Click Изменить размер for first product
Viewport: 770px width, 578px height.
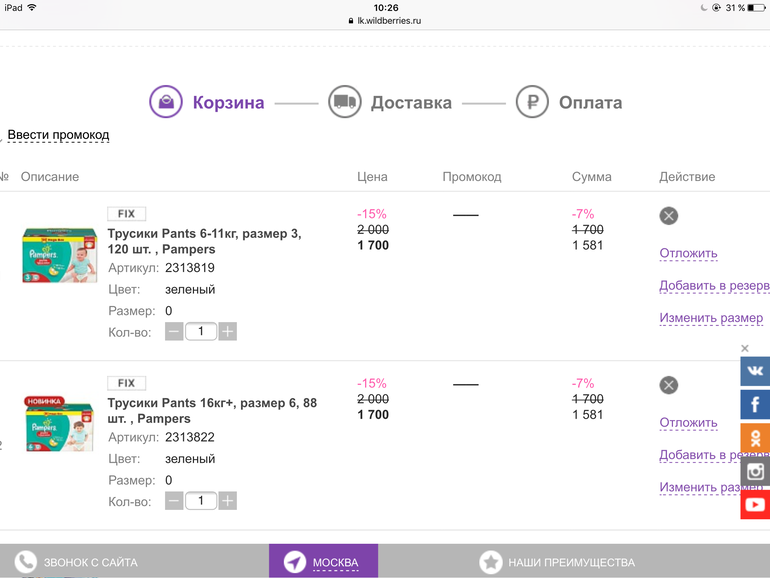pyautogui.click(x=710, y=318)
